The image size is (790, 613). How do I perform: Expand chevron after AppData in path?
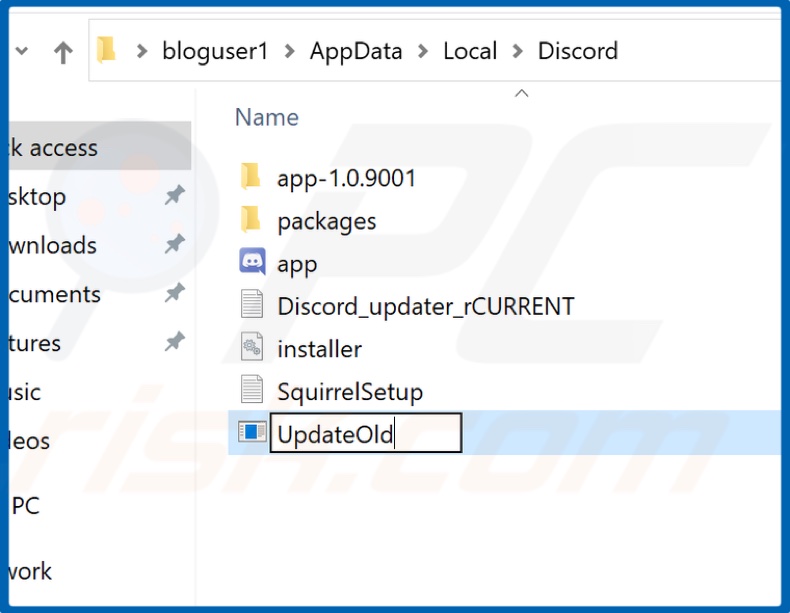[x=423, y=51]
